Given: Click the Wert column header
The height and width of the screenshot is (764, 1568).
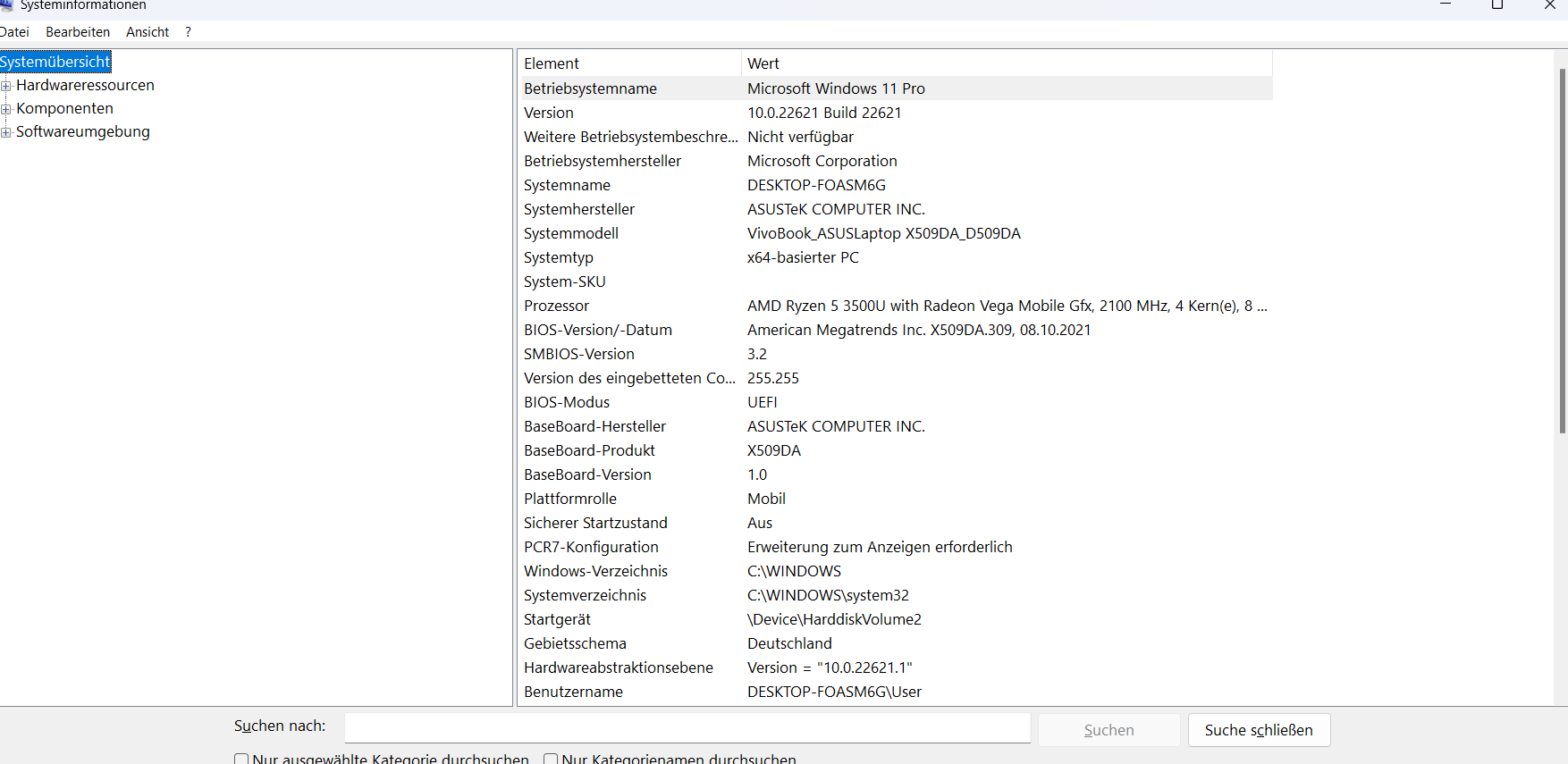Looking at the screenshot, I should 1007,63.
